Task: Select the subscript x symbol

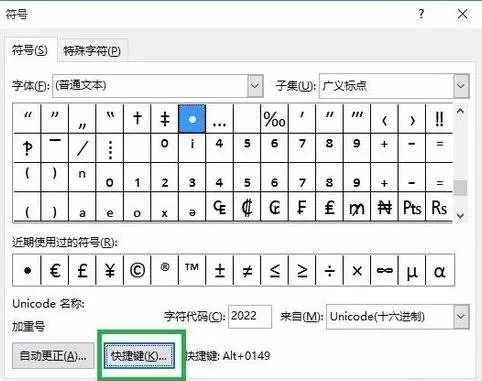Action: pos(165,207)
